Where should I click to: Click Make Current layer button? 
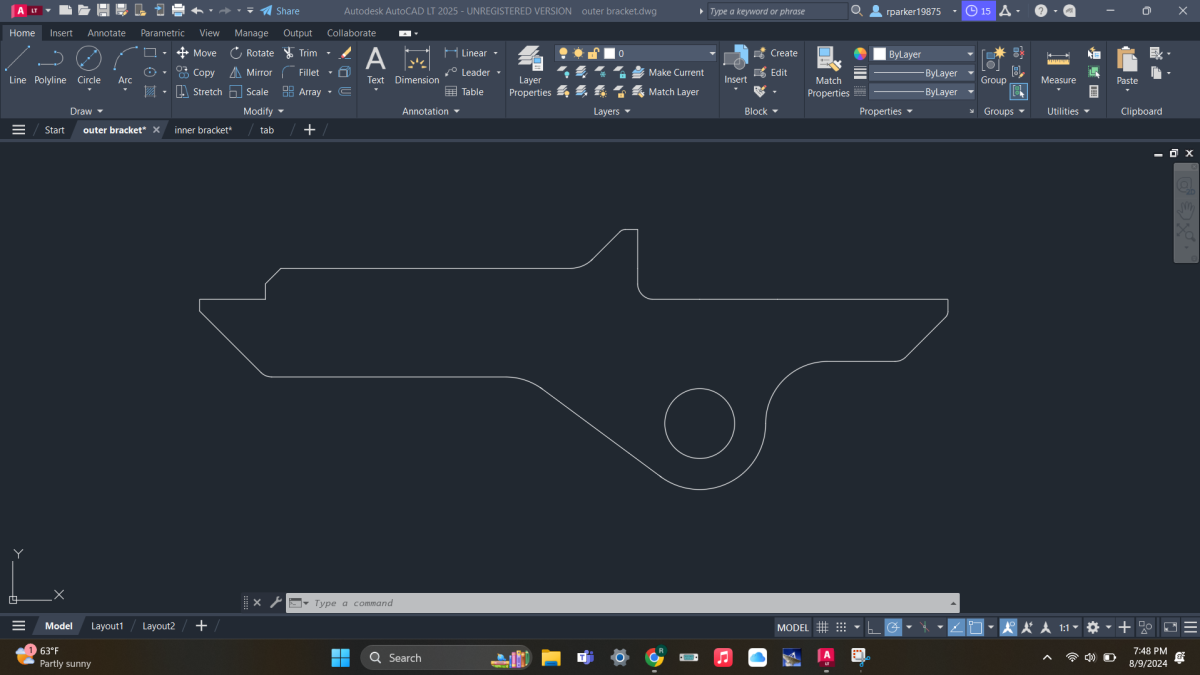click(x=667, y=72)
